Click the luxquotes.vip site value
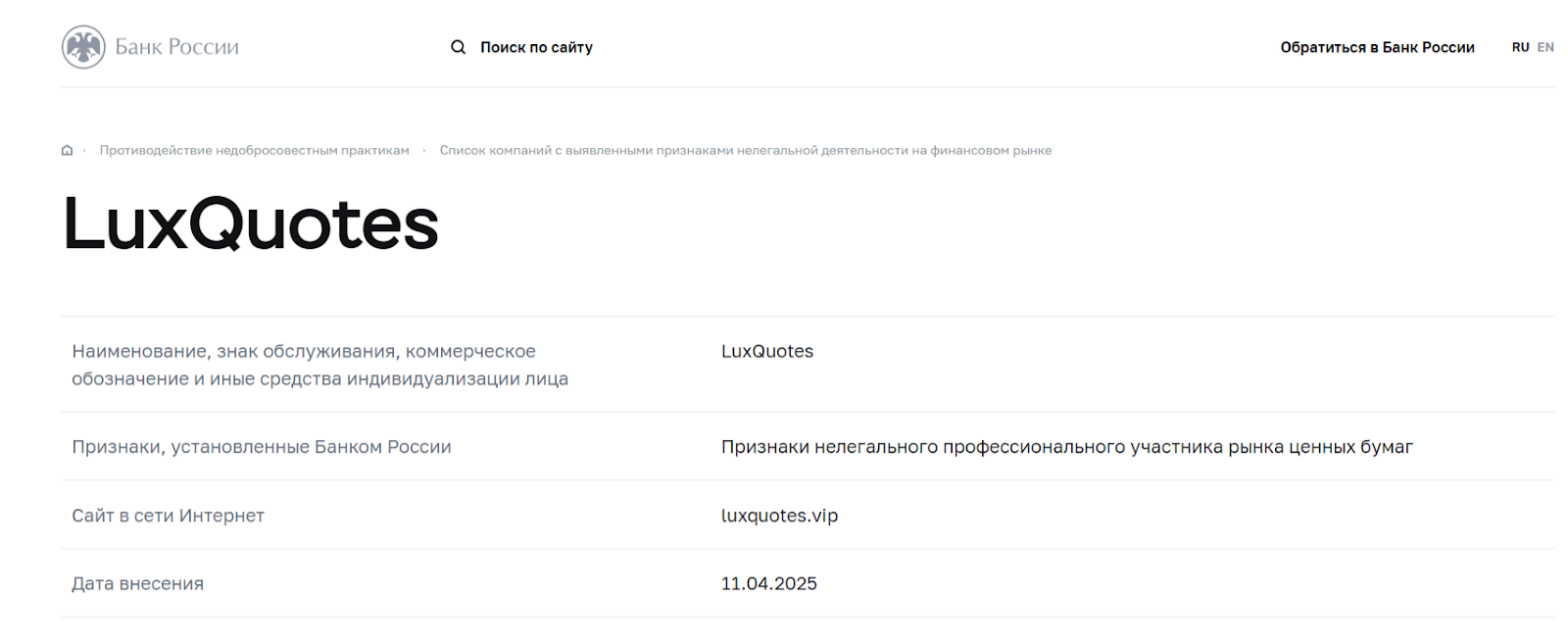Screen dimensions: 1568x642 click(779, 516)
